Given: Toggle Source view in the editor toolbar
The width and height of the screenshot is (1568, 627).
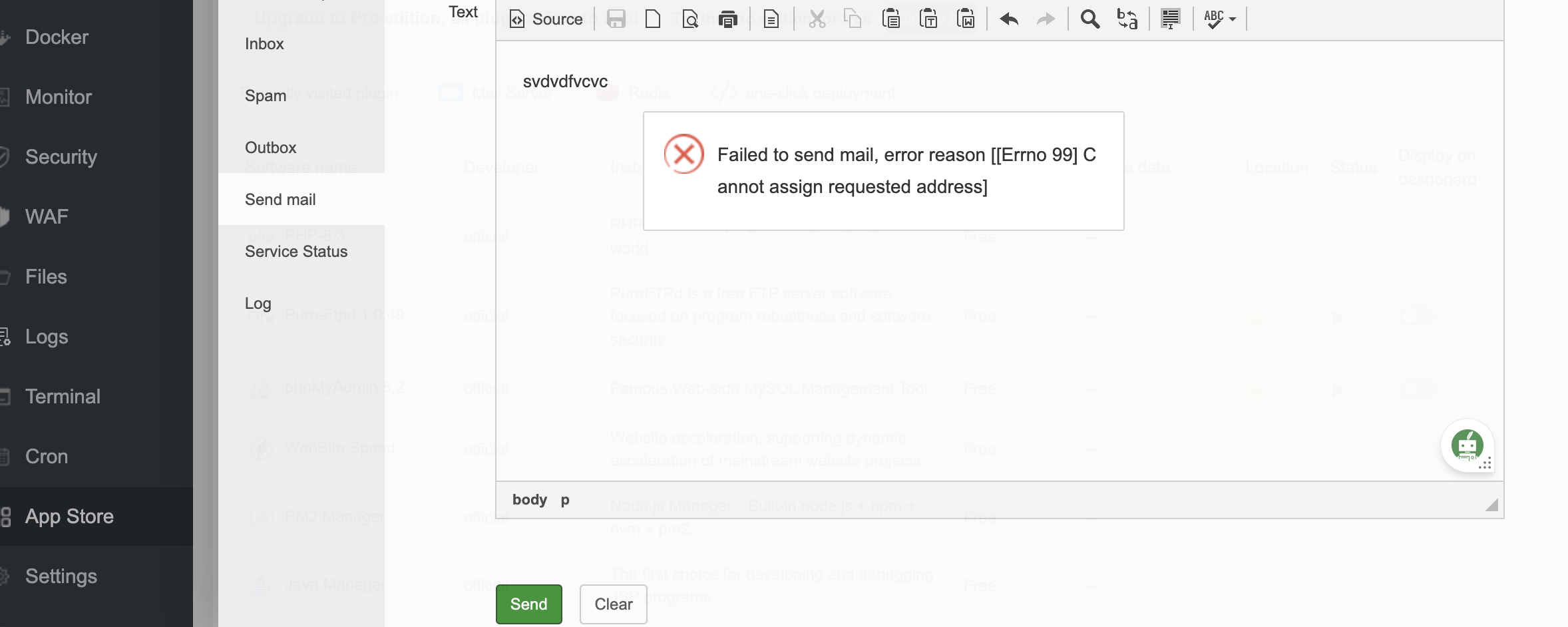Looking at the screenshot, I should tap(546, 19).
